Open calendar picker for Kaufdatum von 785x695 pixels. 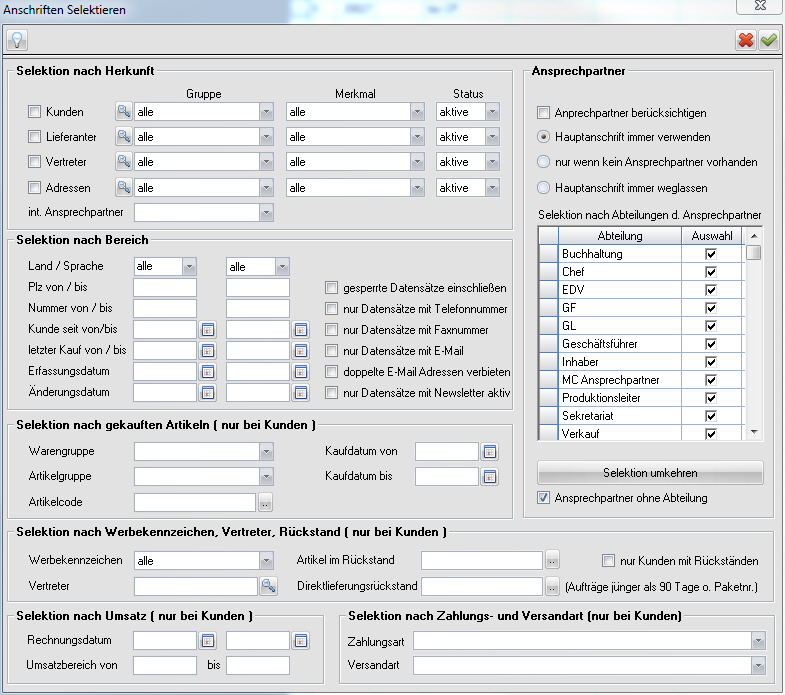[489, 452]
